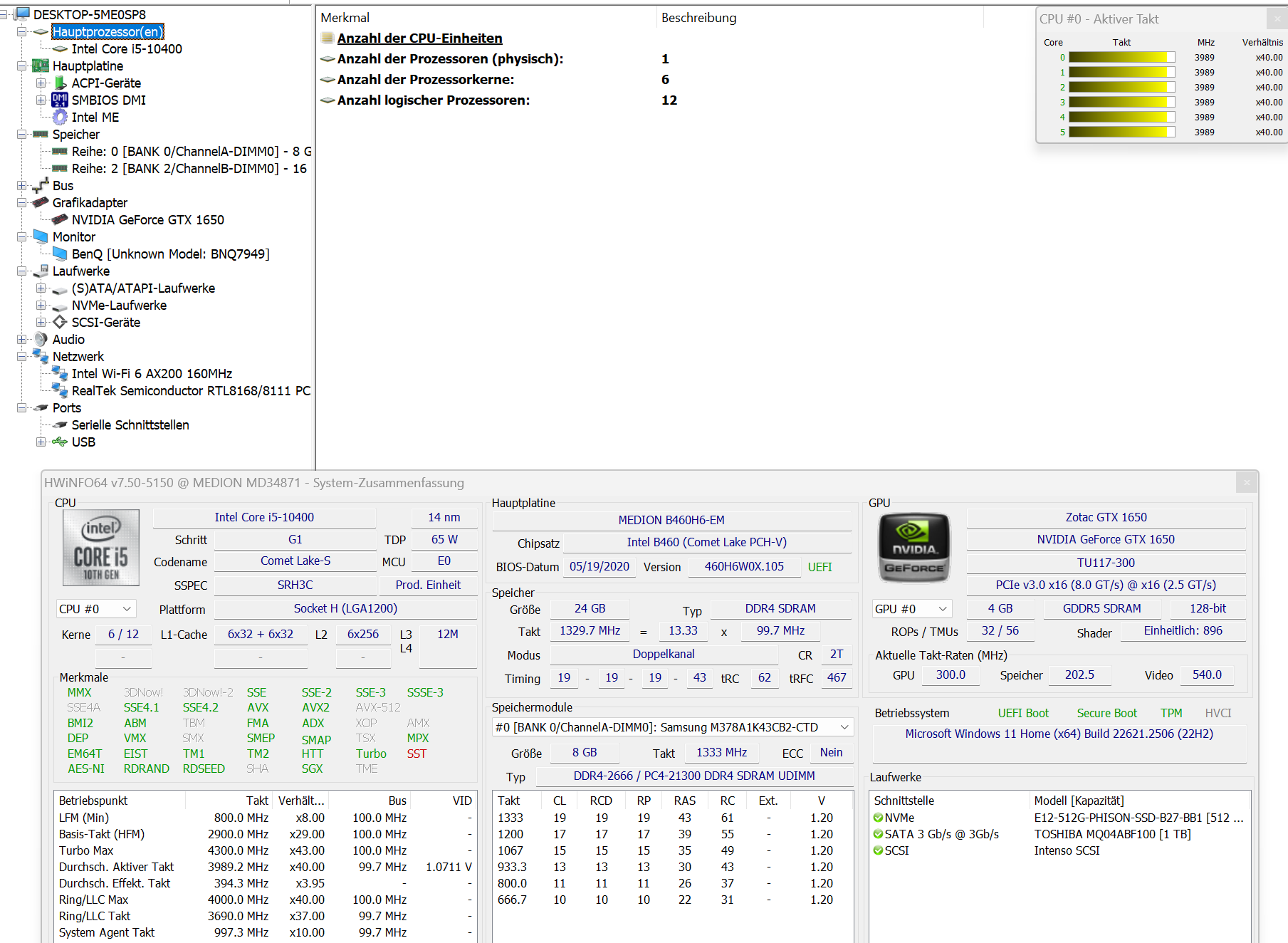Click the ACPI-Geräte icon
Viewport: 1288px width, 943px height.
[61, 83]
